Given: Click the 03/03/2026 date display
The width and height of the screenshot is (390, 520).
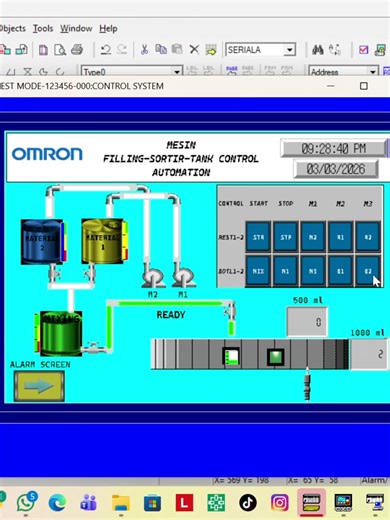Looking at the screenshot, I should (336, 169).
